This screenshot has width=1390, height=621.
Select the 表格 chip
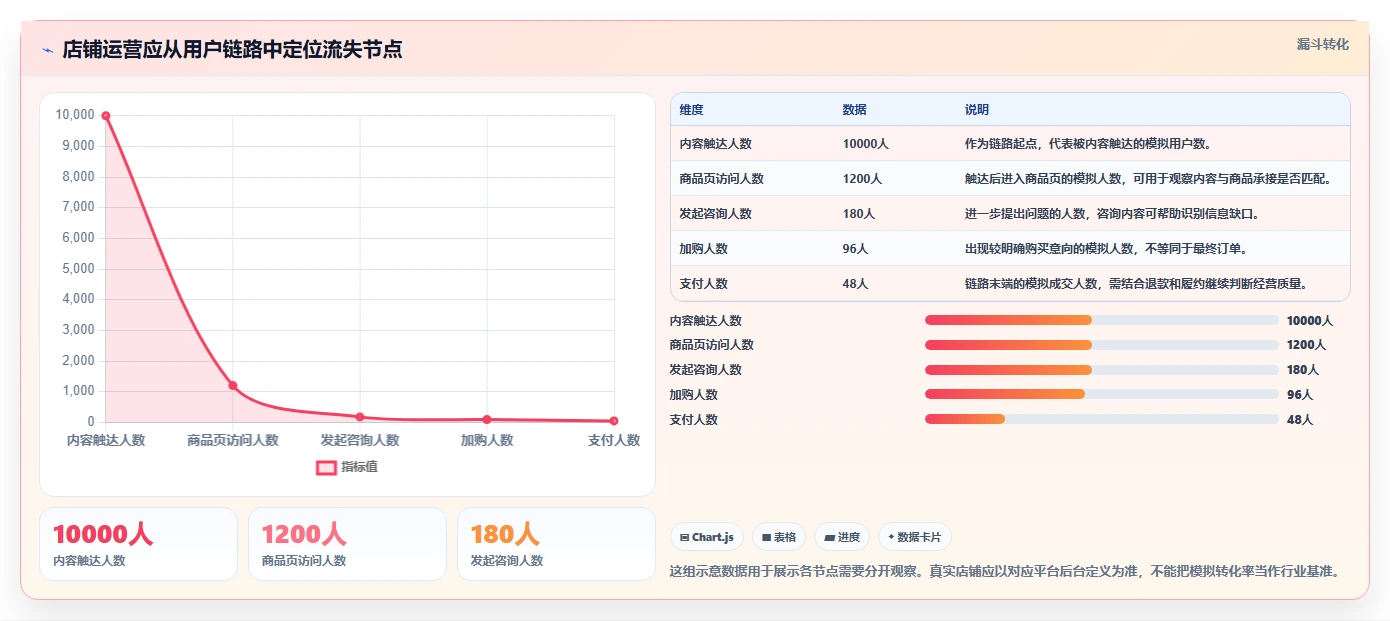click(779, 537)
